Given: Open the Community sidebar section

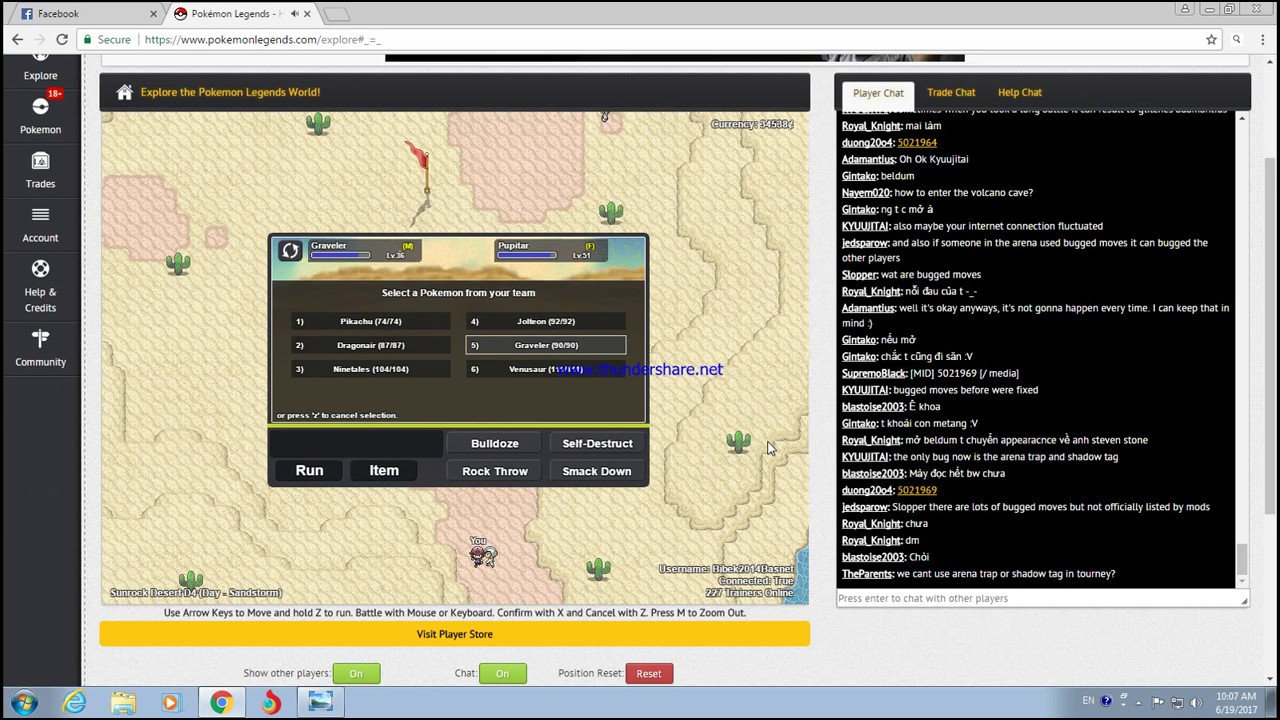Looking at the screenshot, I should pos(40,348).
